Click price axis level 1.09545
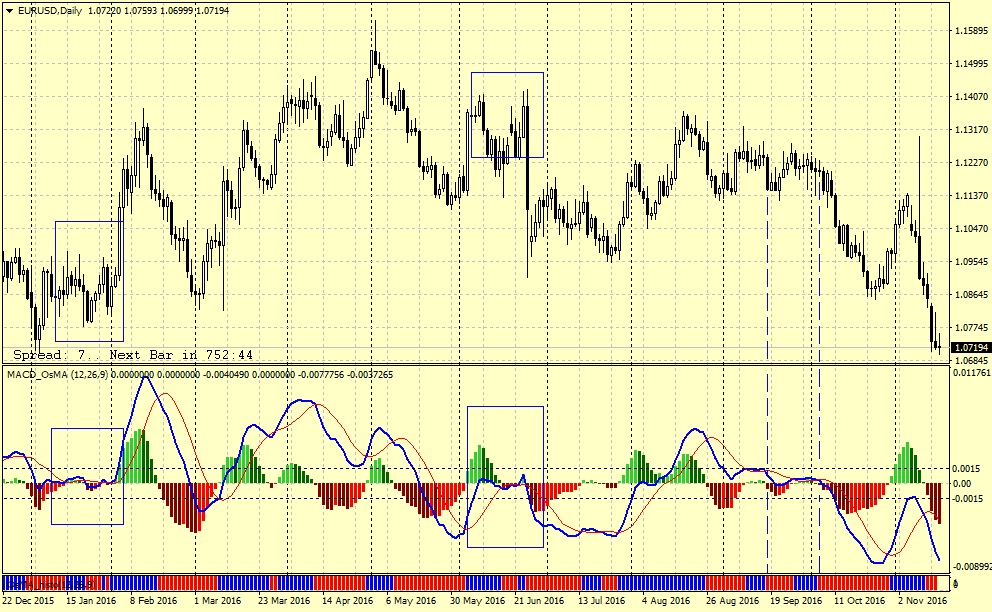 [x=970, y=261]
